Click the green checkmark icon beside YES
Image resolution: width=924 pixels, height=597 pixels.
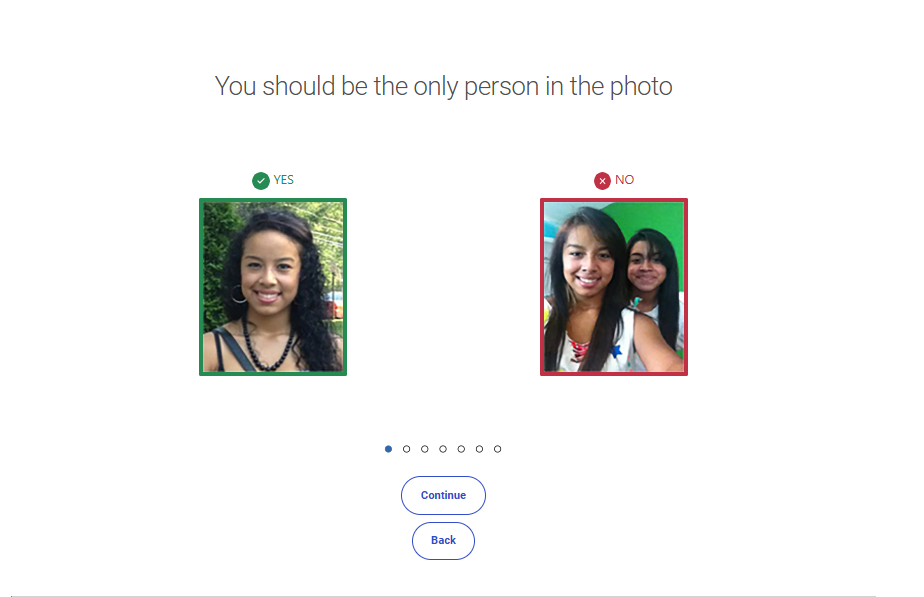(260, 181)
